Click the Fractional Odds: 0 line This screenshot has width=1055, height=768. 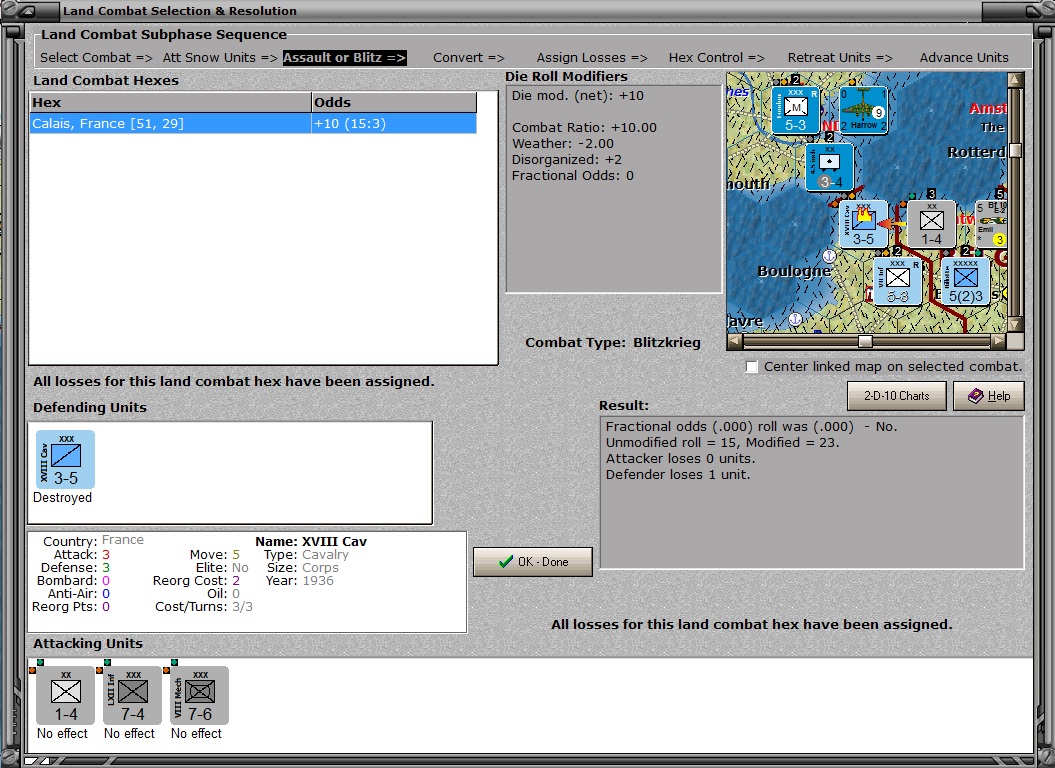point(573,176)
